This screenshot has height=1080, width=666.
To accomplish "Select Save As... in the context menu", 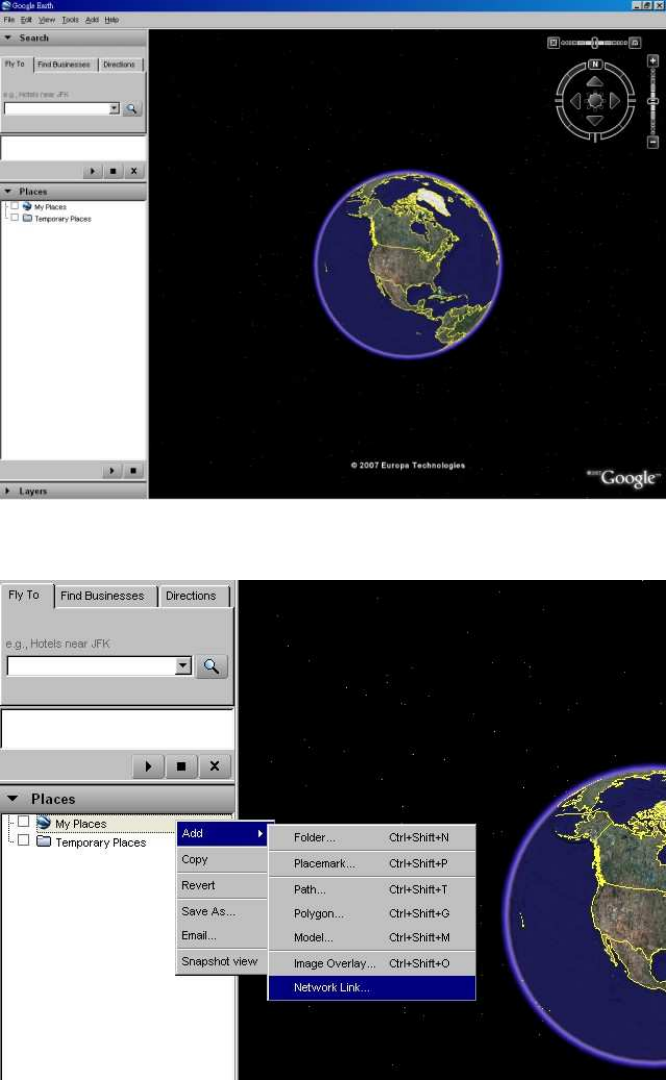I will point(222,911).
